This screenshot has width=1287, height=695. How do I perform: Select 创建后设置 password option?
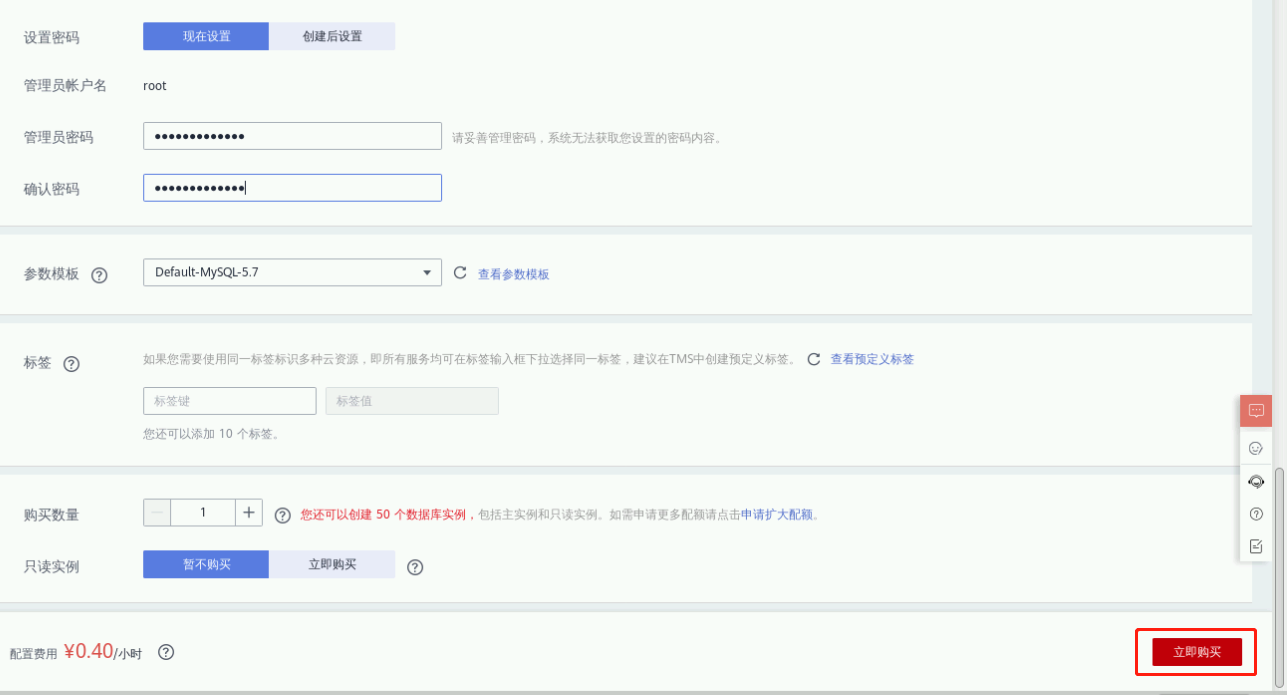(332, 36)
